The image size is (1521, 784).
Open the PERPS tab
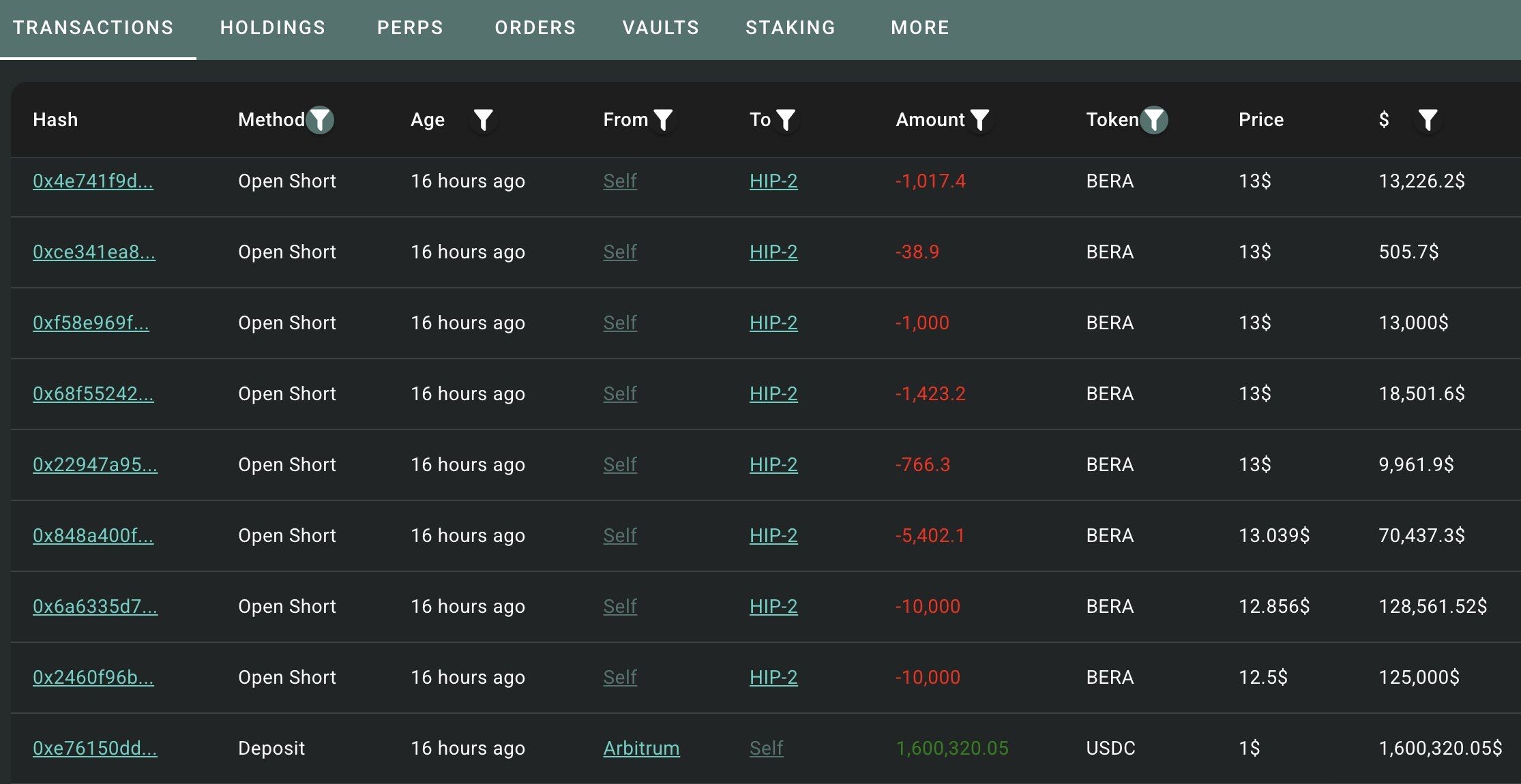[410, 28]
